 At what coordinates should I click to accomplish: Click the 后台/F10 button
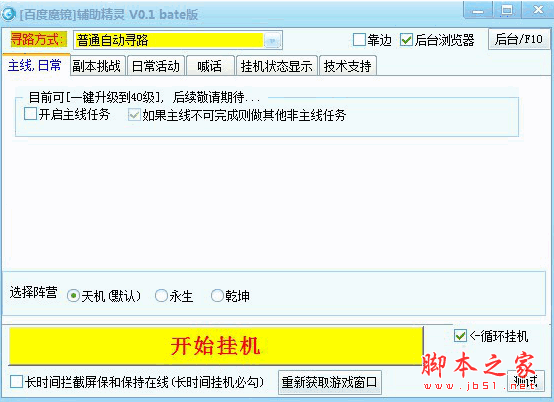519,39
